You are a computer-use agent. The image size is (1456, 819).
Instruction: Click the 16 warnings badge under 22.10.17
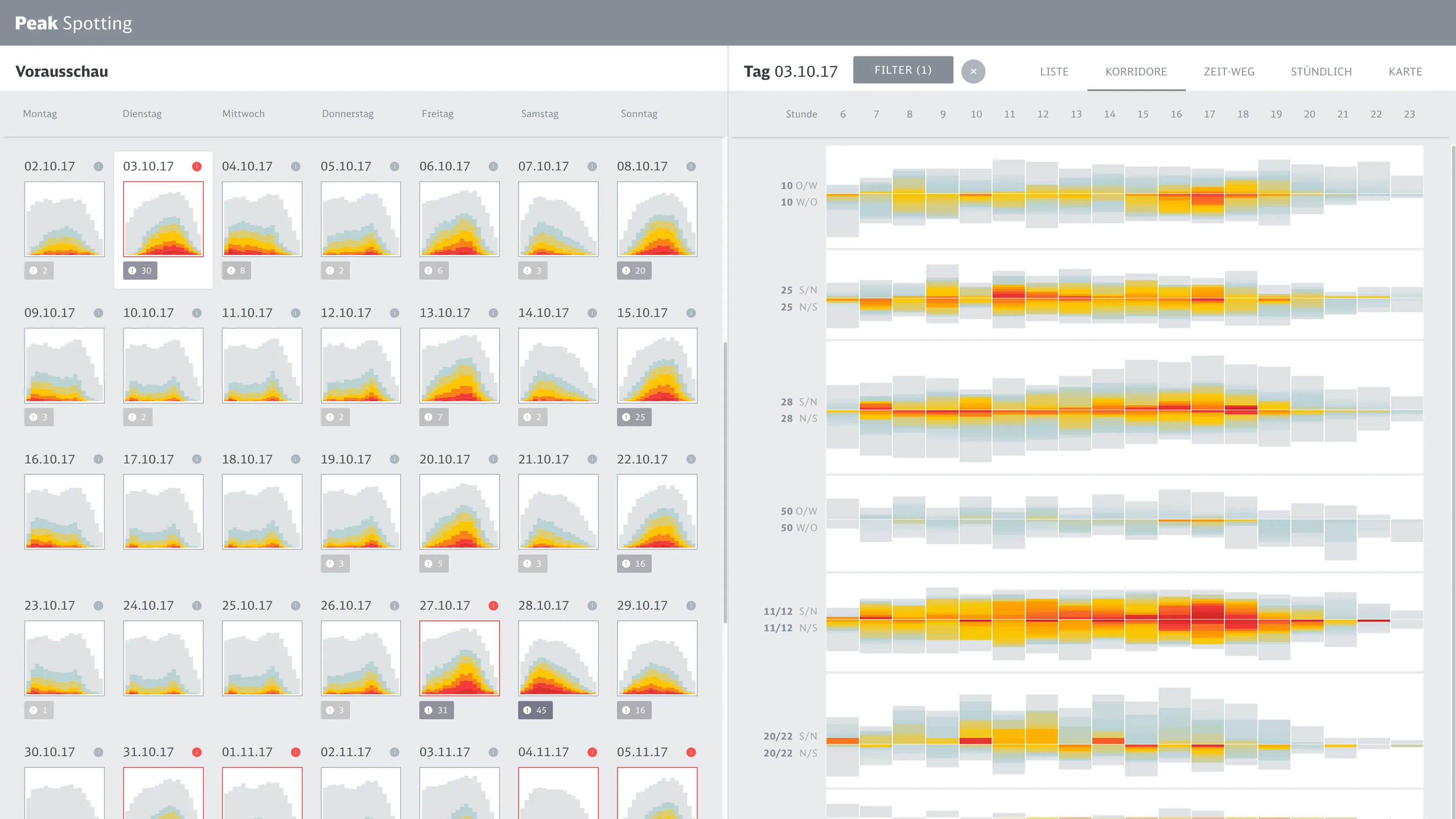click(x=634, y=564)
